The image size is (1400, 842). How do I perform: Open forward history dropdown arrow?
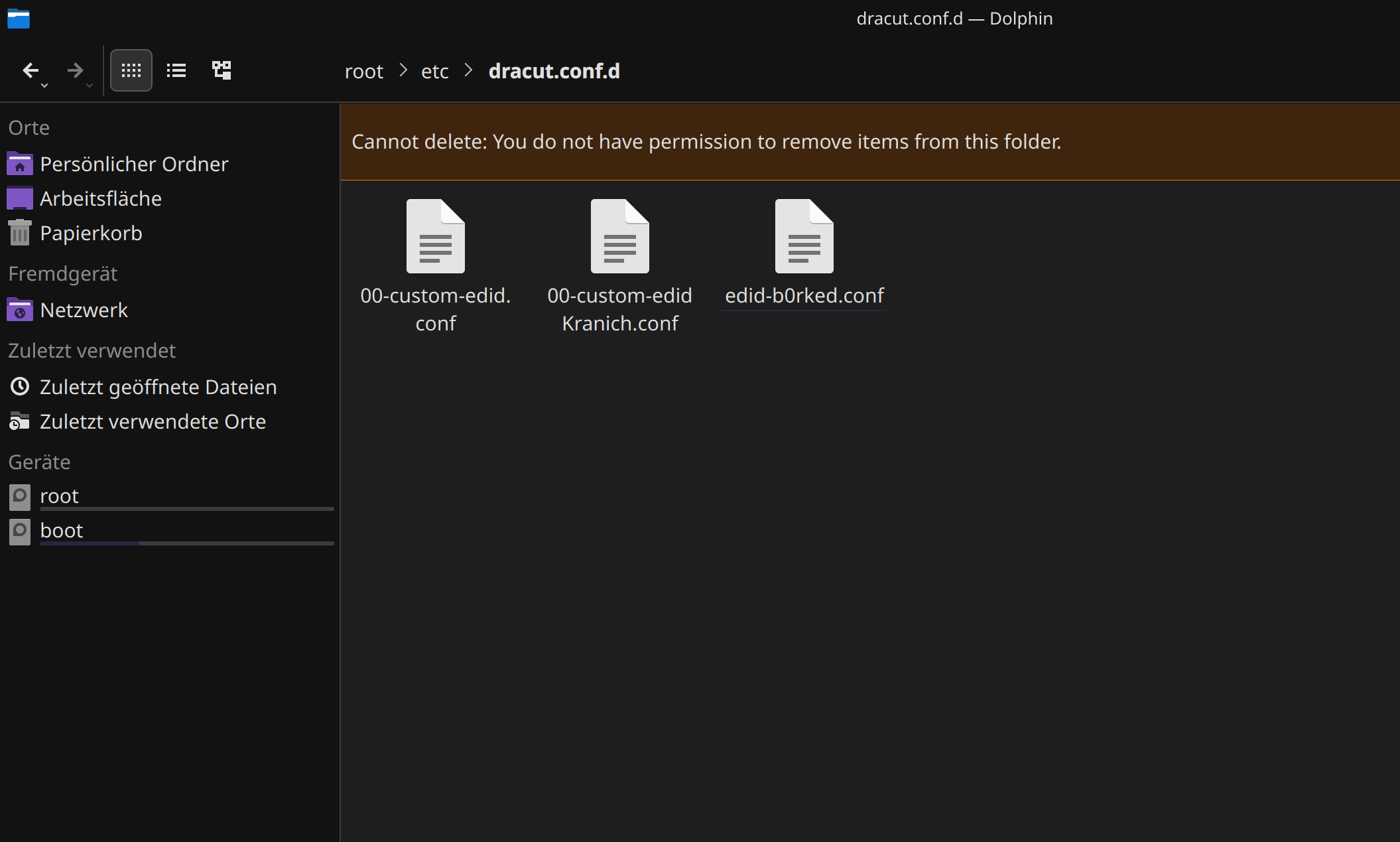tap(90, 86)
